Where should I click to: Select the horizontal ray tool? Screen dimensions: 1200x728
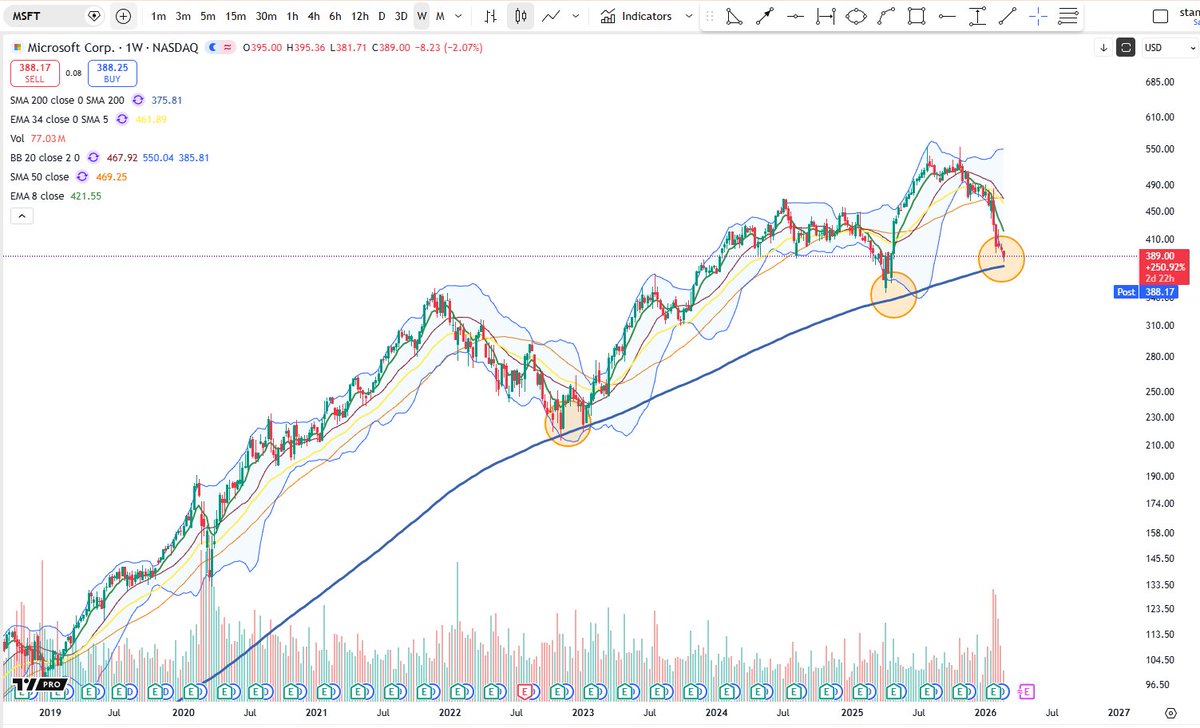(947, 16)
